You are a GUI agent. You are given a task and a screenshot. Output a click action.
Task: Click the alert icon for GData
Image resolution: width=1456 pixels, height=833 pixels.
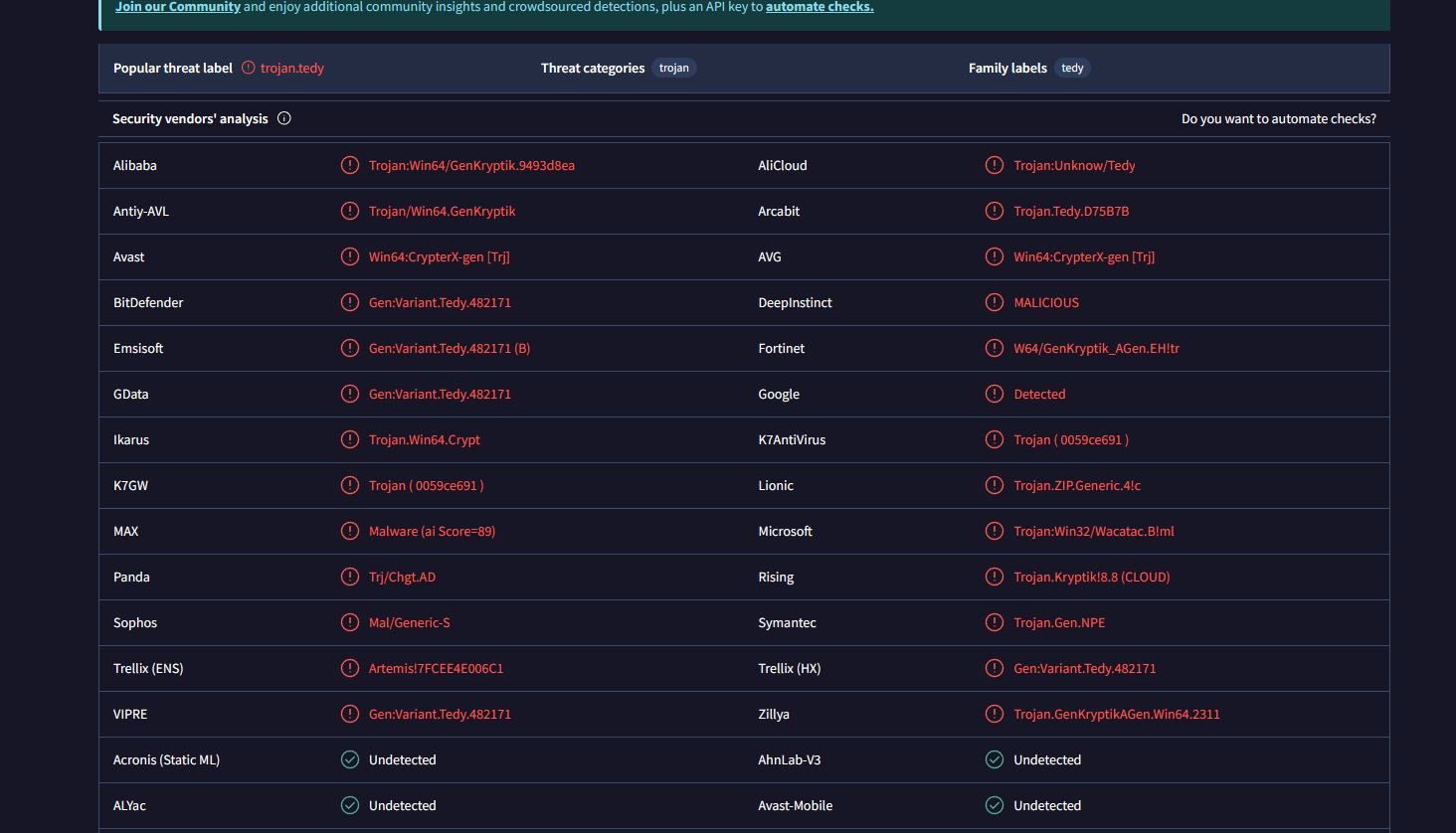pos(350,394)
